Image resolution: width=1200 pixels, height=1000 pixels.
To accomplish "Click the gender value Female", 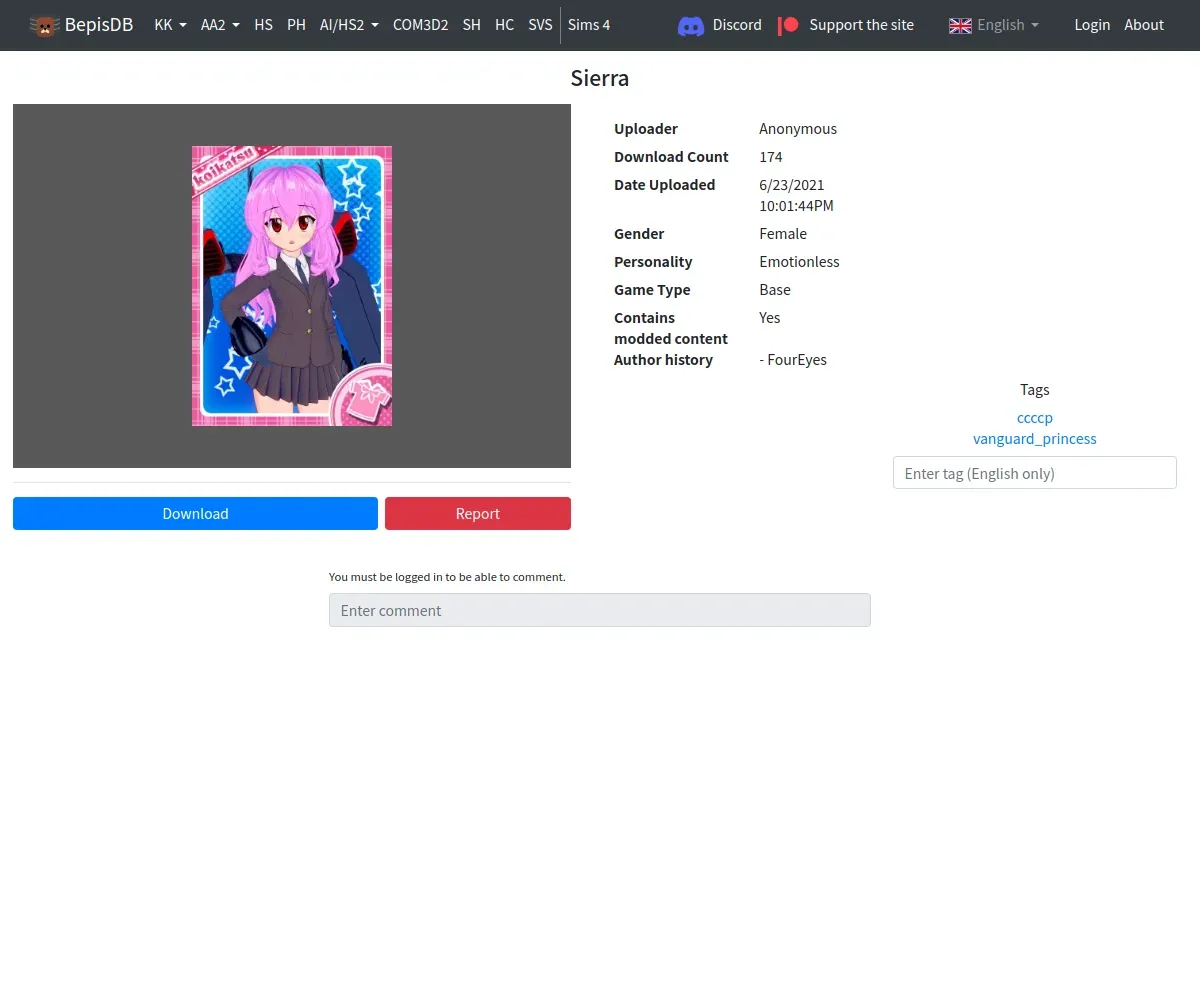I will pos(783,234).
